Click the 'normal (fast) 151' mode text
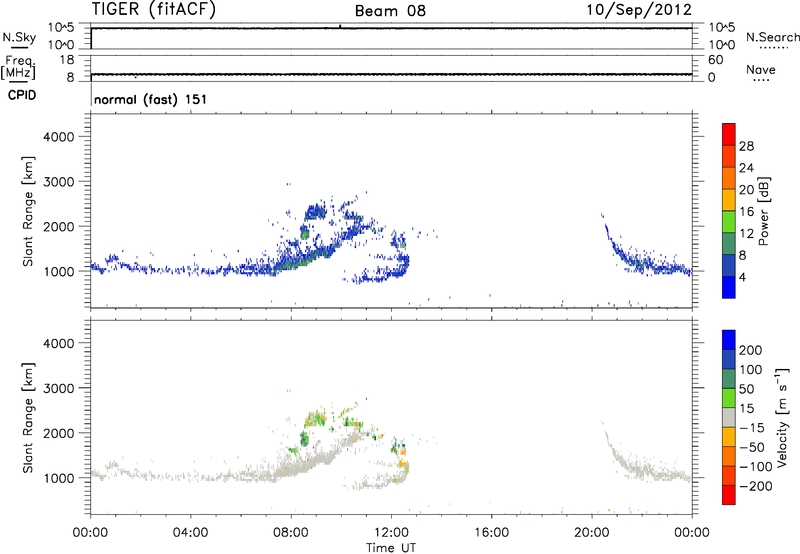The height and width of the screenshot is (554, 800). tap(151, 99)
